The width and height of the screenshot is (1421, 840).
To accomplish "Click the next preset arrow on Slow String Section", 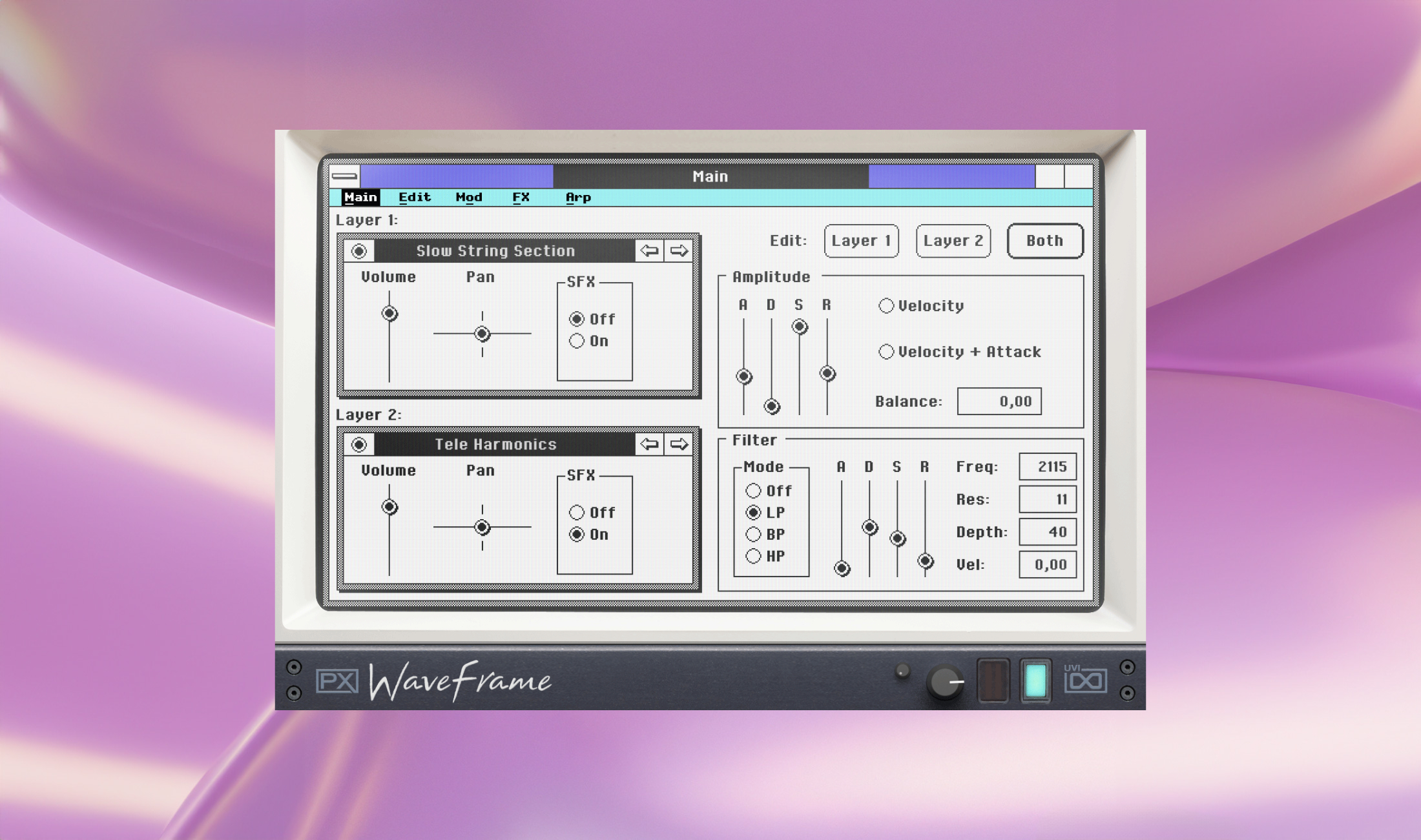I will coord(680,252).
